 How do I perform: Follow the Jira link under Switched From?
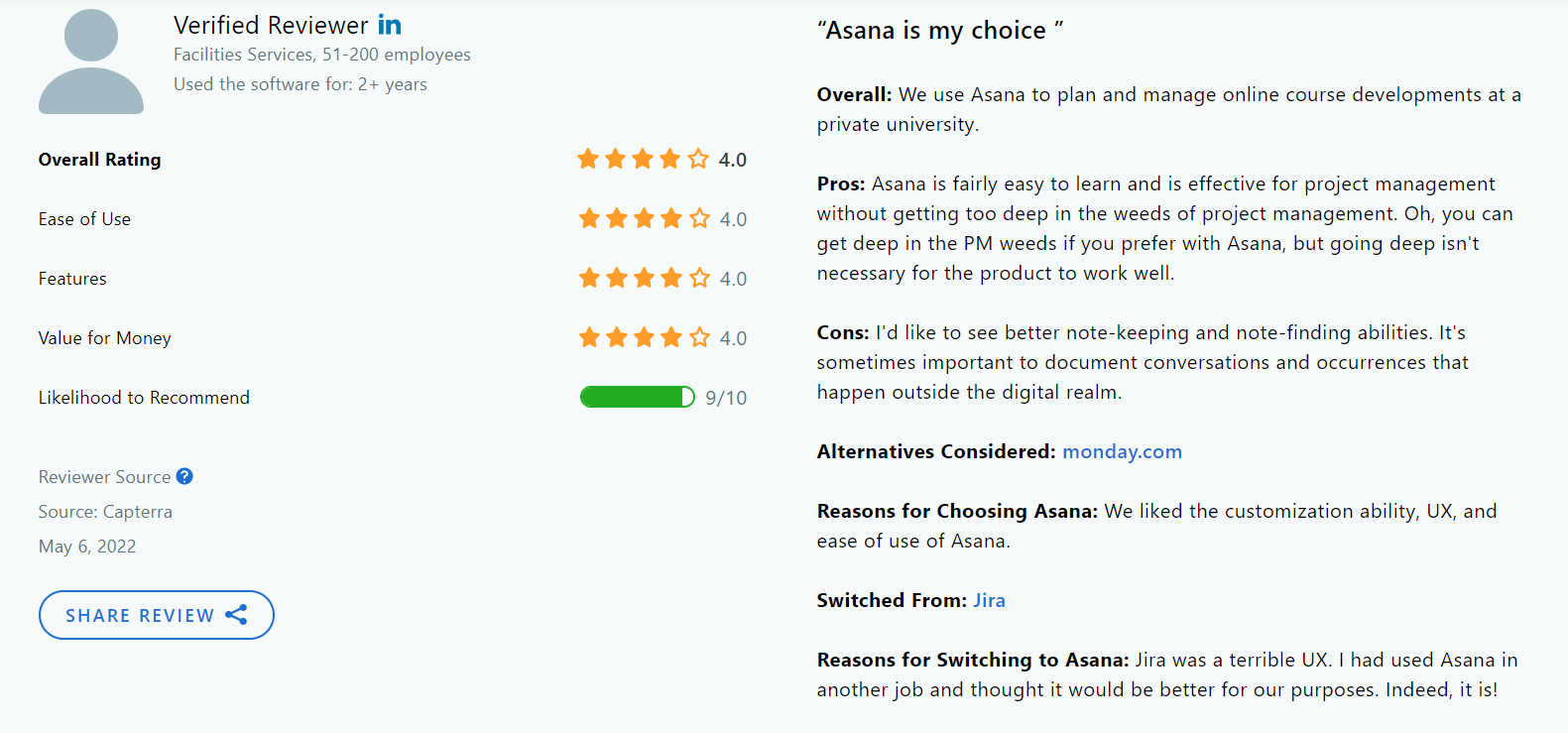(x=989, y=600)
